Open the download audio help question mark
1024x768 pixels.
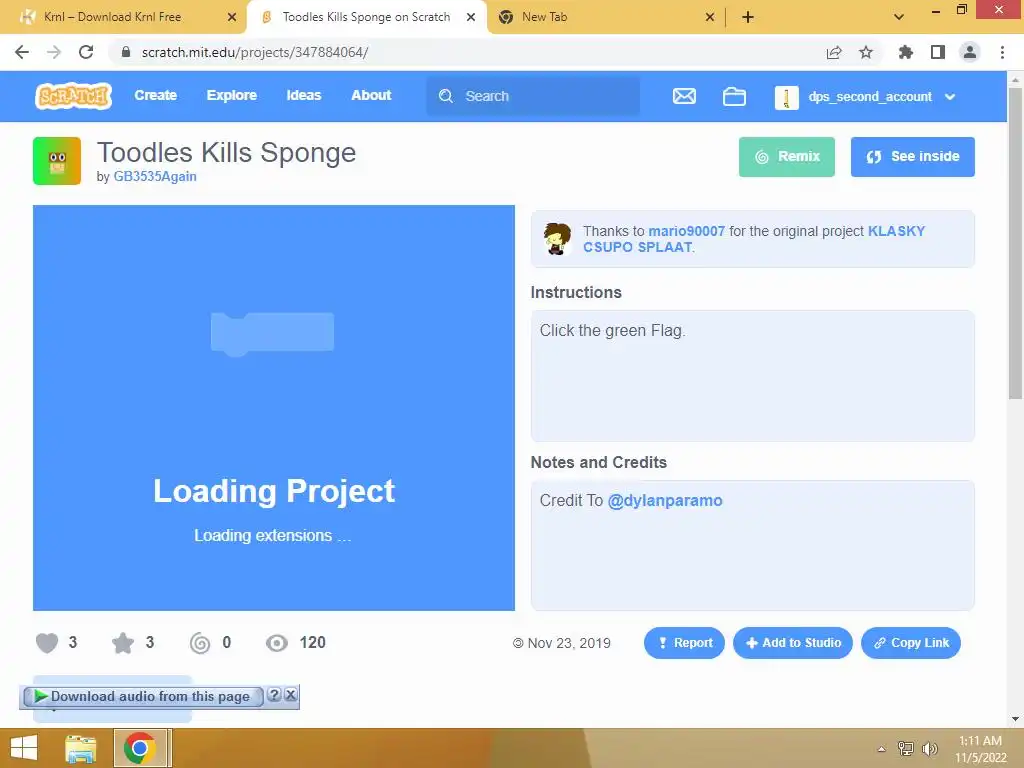point(274,696)
